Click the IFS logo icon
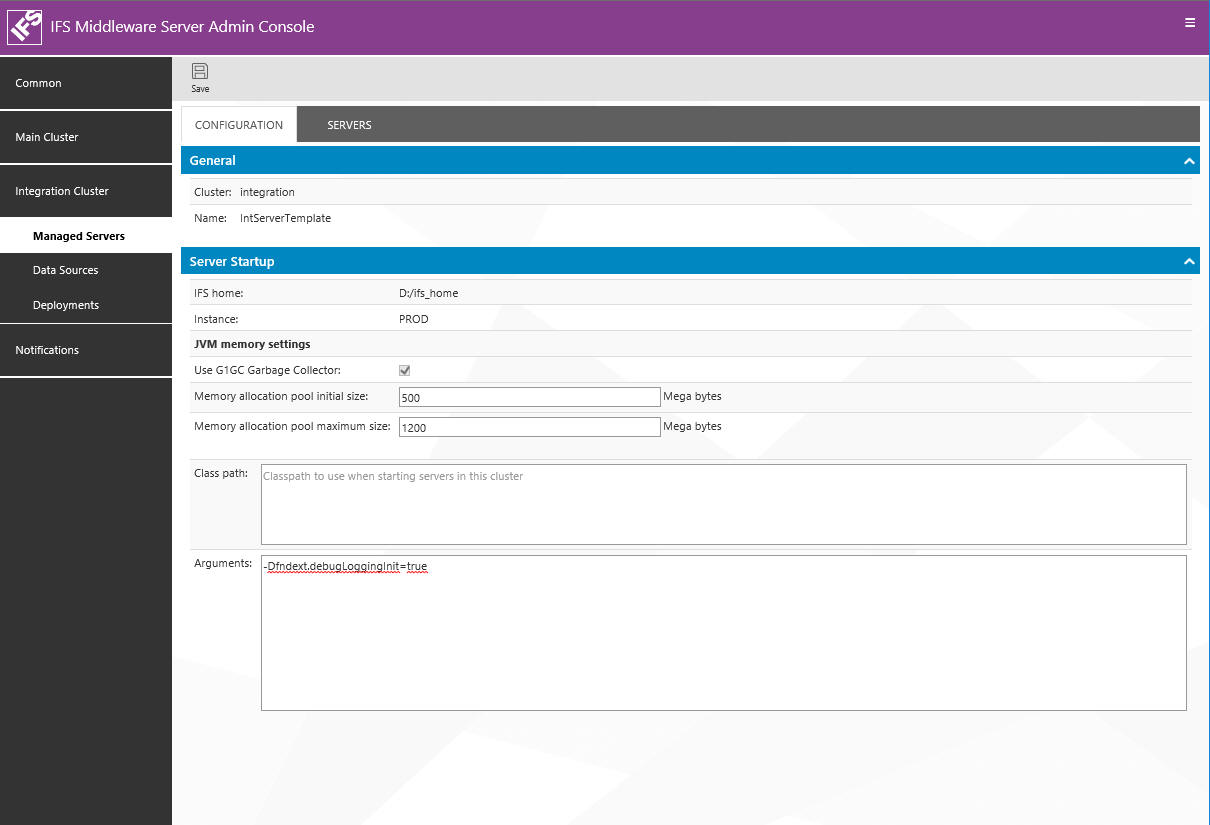 pyautogui.click(x=24, y=27)
